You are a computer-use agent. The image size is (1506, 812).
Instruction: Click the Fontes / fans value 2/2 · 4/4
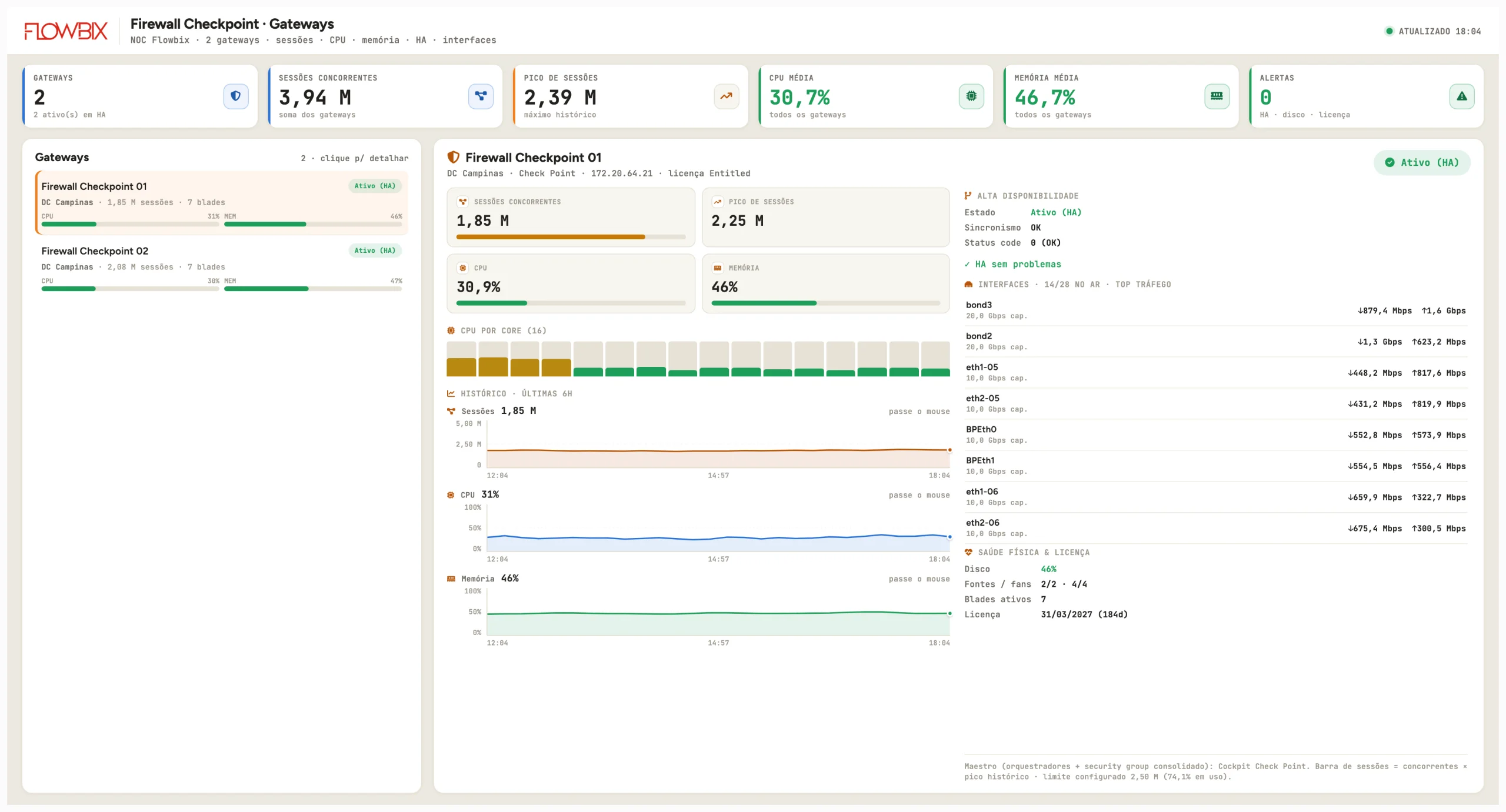coord(1064,584)
